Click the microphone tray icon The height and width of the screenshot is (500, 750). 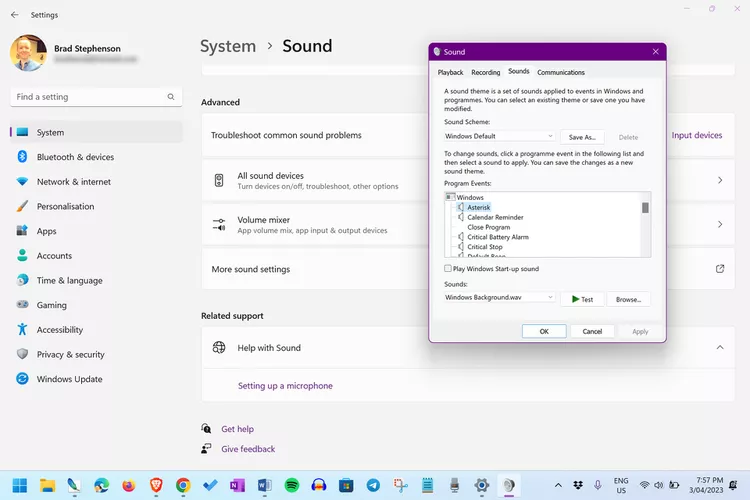click(x=597, y=485)
